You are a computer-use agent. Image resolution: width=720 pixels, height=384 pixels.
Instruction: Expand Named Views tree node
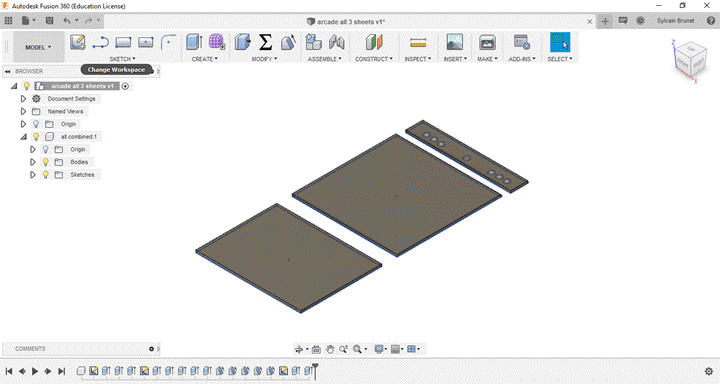[x=23, y=111]
